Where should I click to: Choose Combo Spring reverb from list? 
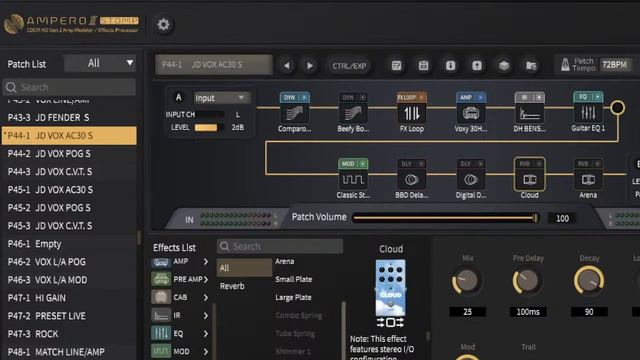299,316
